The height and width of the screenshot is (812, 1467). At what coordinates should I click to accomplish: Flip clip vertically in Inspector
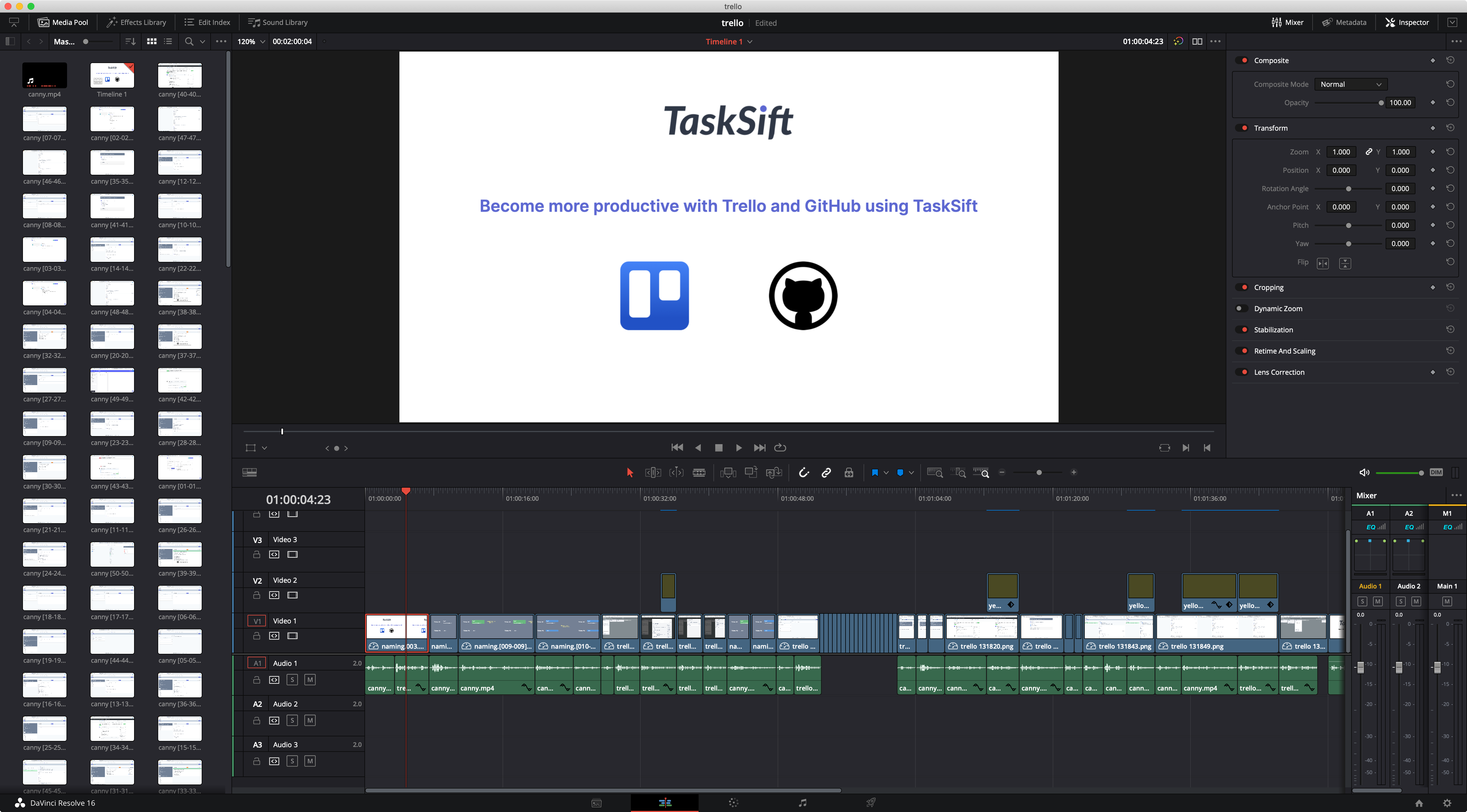1345,263
